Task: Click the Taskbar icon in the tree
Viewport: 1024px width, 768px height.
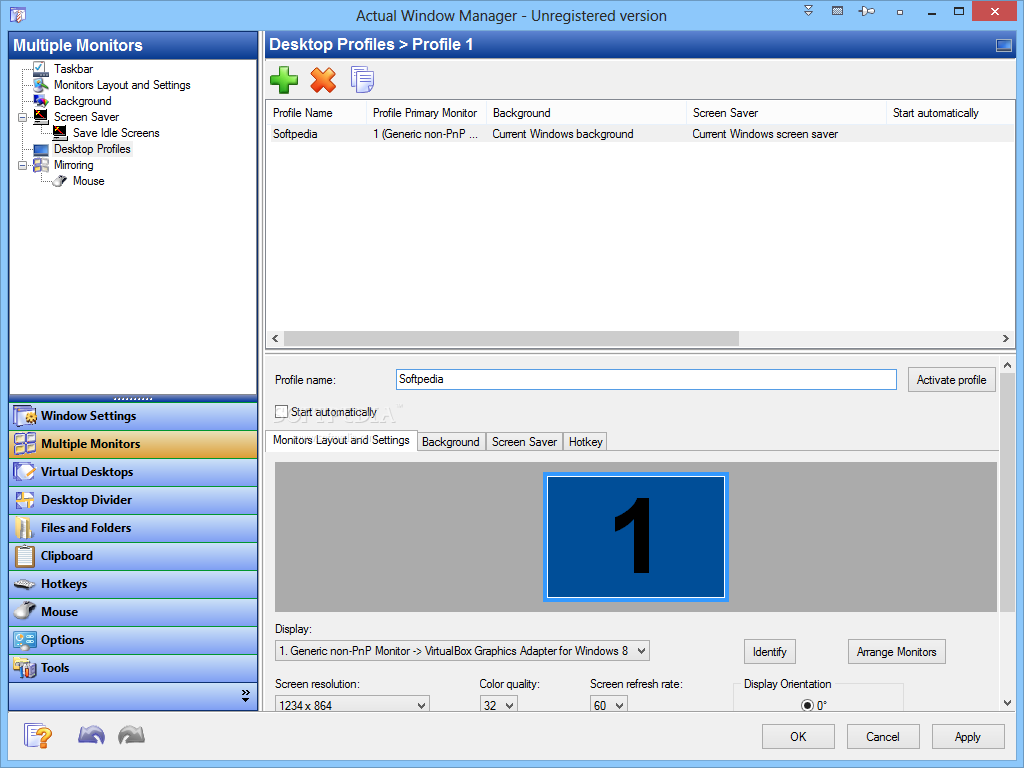Action: pyautogui.click(x=40, y=69)
